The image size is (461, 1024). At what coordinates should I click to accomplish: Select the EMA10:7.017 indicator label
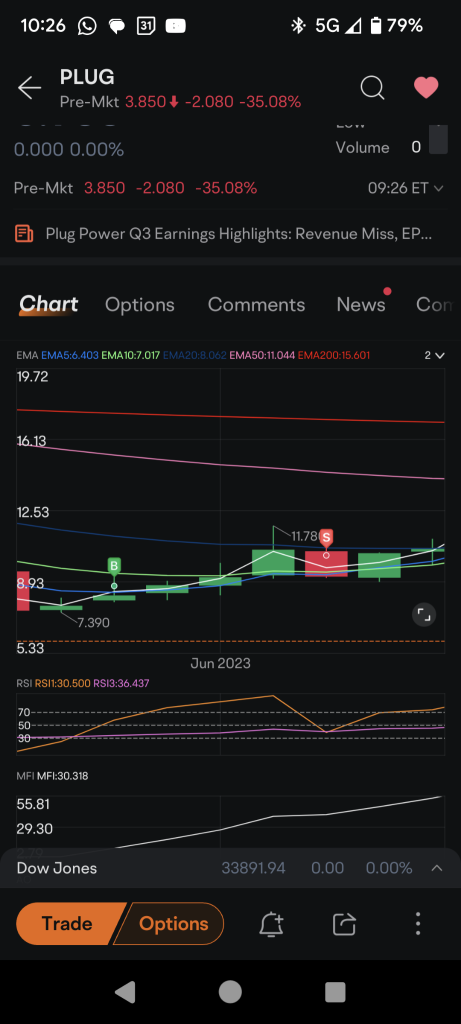tap(130, 356)
